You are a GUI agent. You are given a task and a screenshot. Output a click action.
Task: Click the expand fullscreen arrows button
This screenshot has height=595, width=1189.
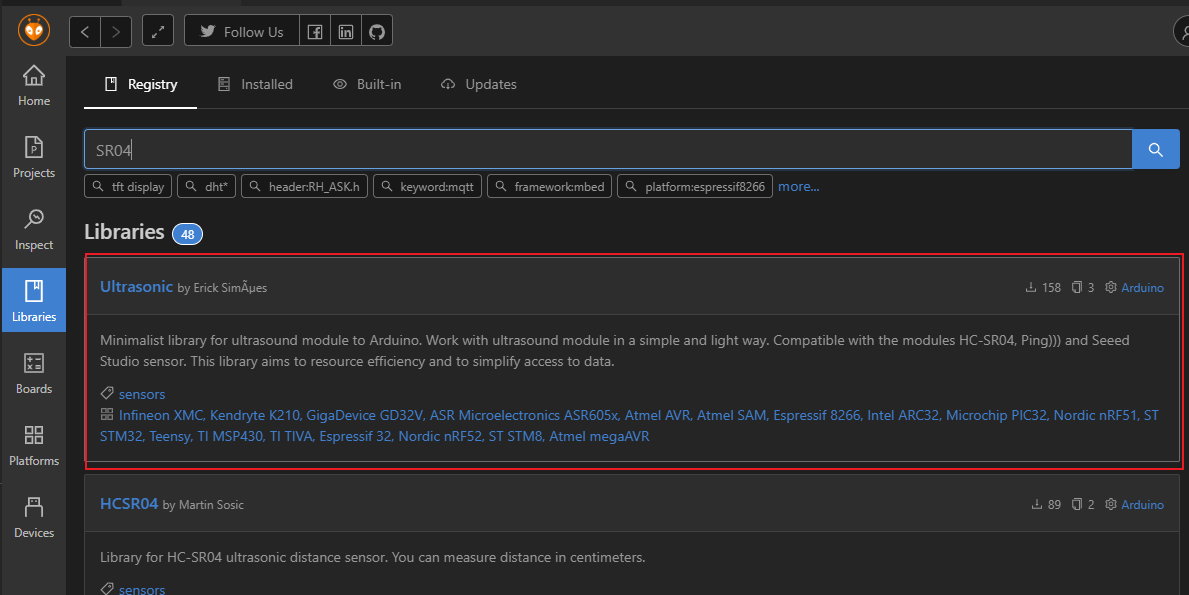click(158, 32)
